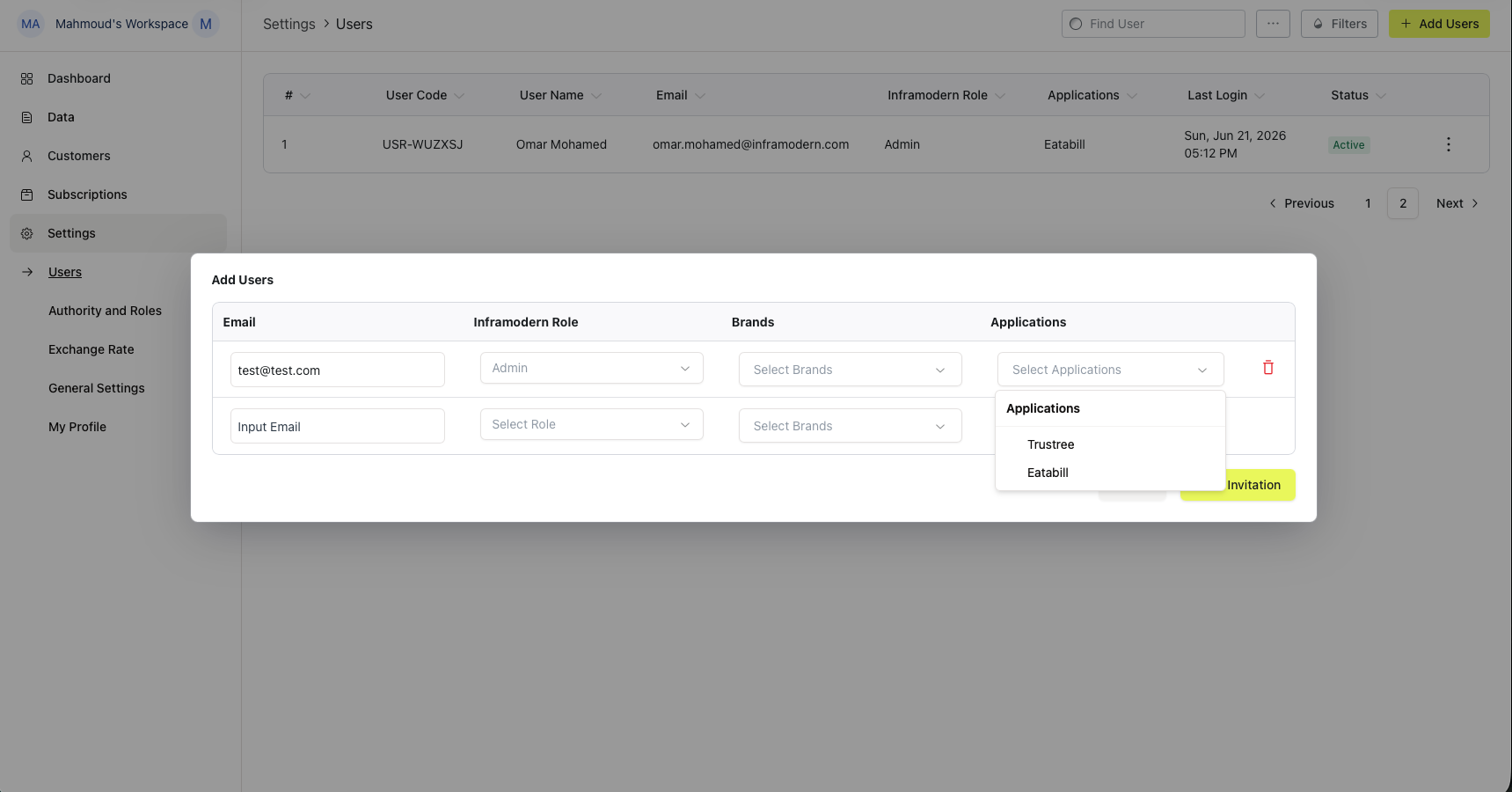Viewport: 1512px width, 792px height.
Task: Select Settings in the sidebar
Action: [118, 233]
